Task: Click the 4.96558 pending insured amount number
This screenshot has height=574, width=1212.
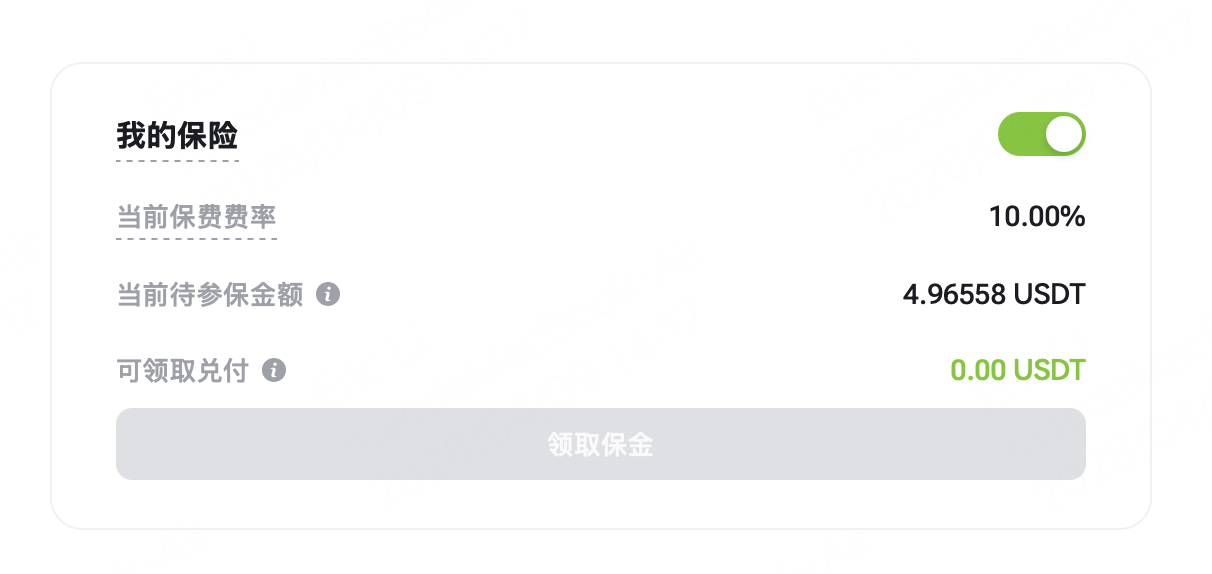Action: click(954, 295)
